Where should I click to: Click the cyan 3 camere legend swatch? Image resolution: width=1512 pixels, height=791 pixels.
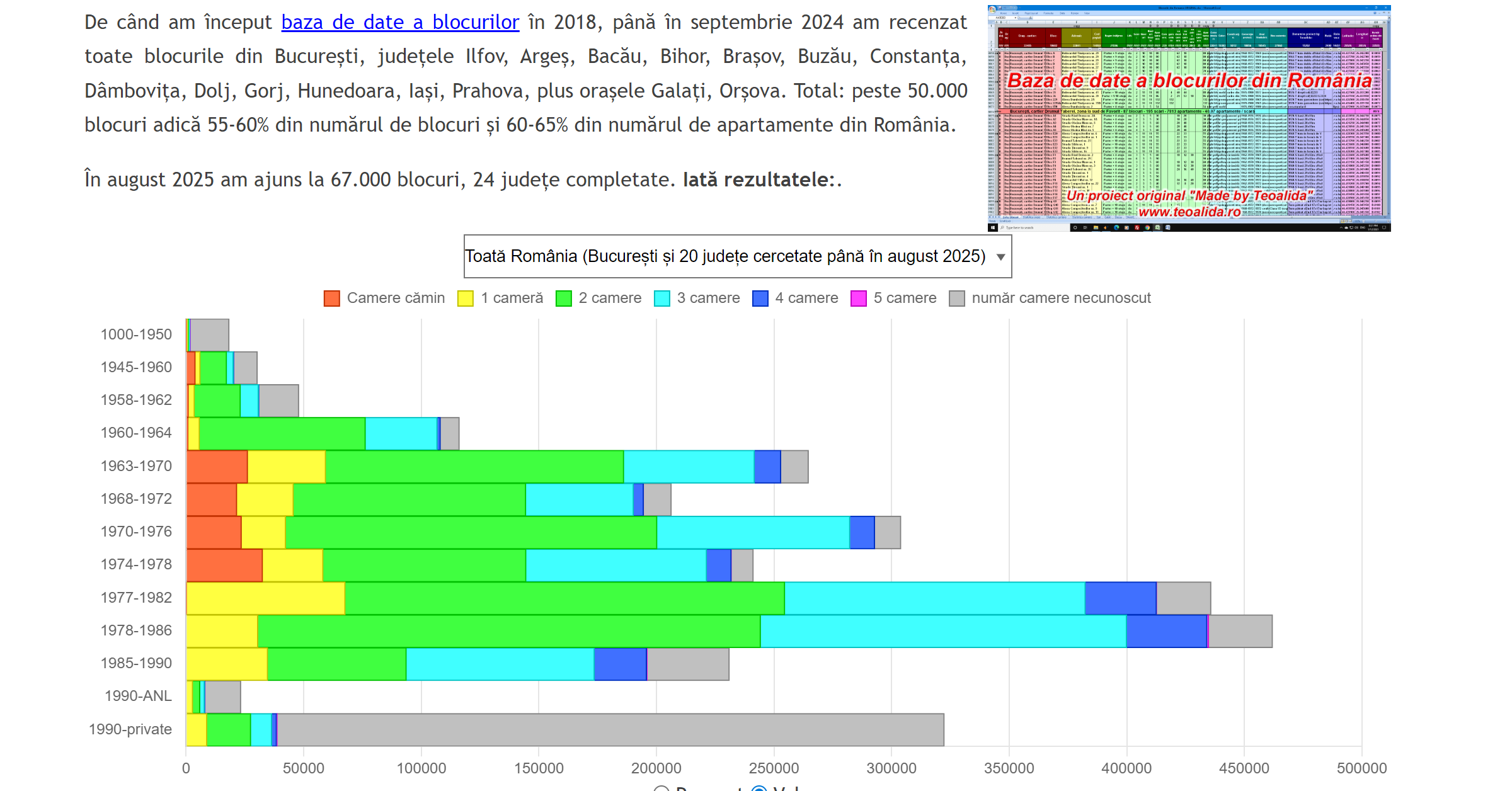click(x=662, y=299)
